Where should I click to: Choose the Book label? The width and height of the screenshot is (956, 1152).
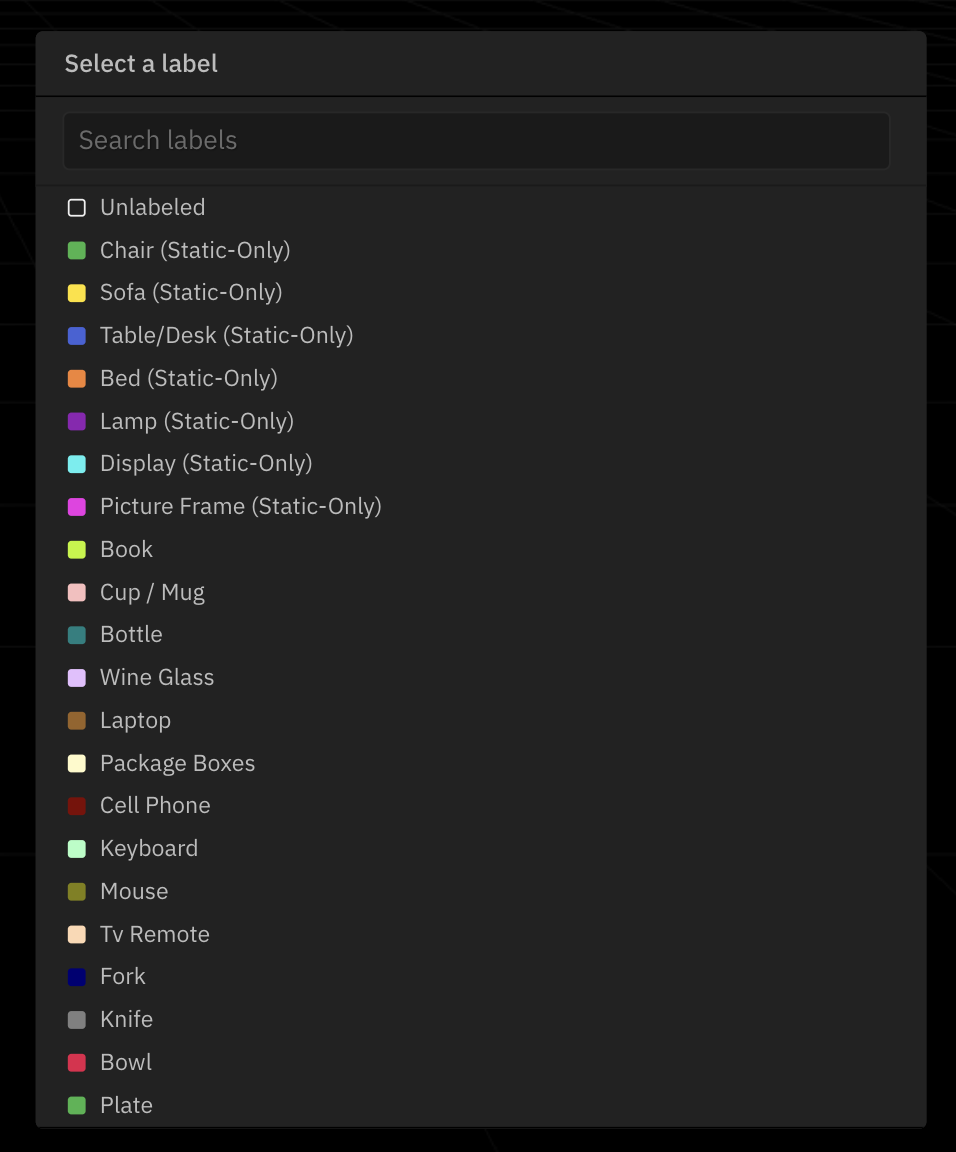(126, 550)
